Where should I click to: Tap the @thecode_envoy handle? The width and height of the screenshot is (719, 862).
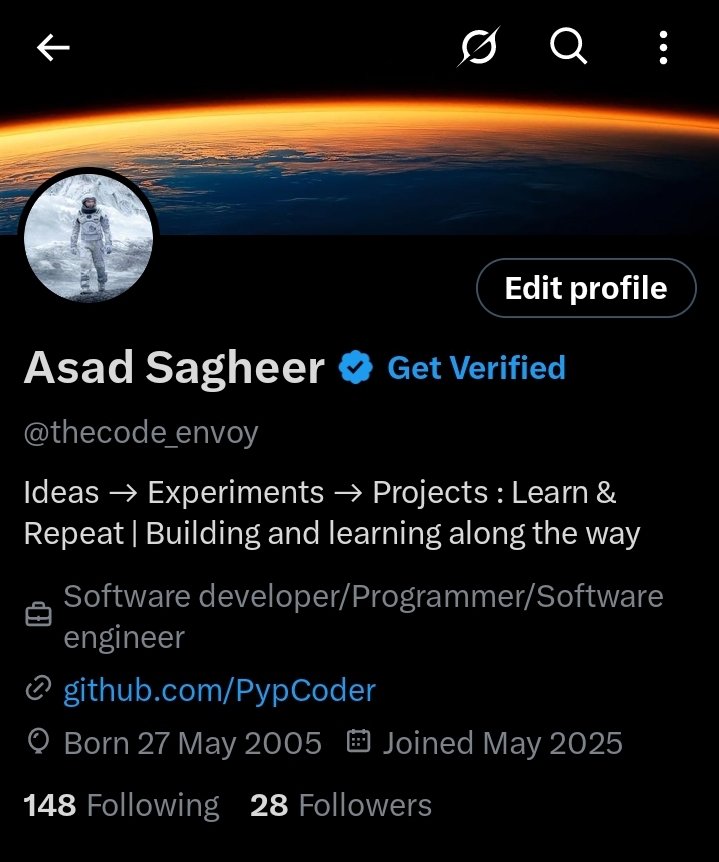click(141, 433)
